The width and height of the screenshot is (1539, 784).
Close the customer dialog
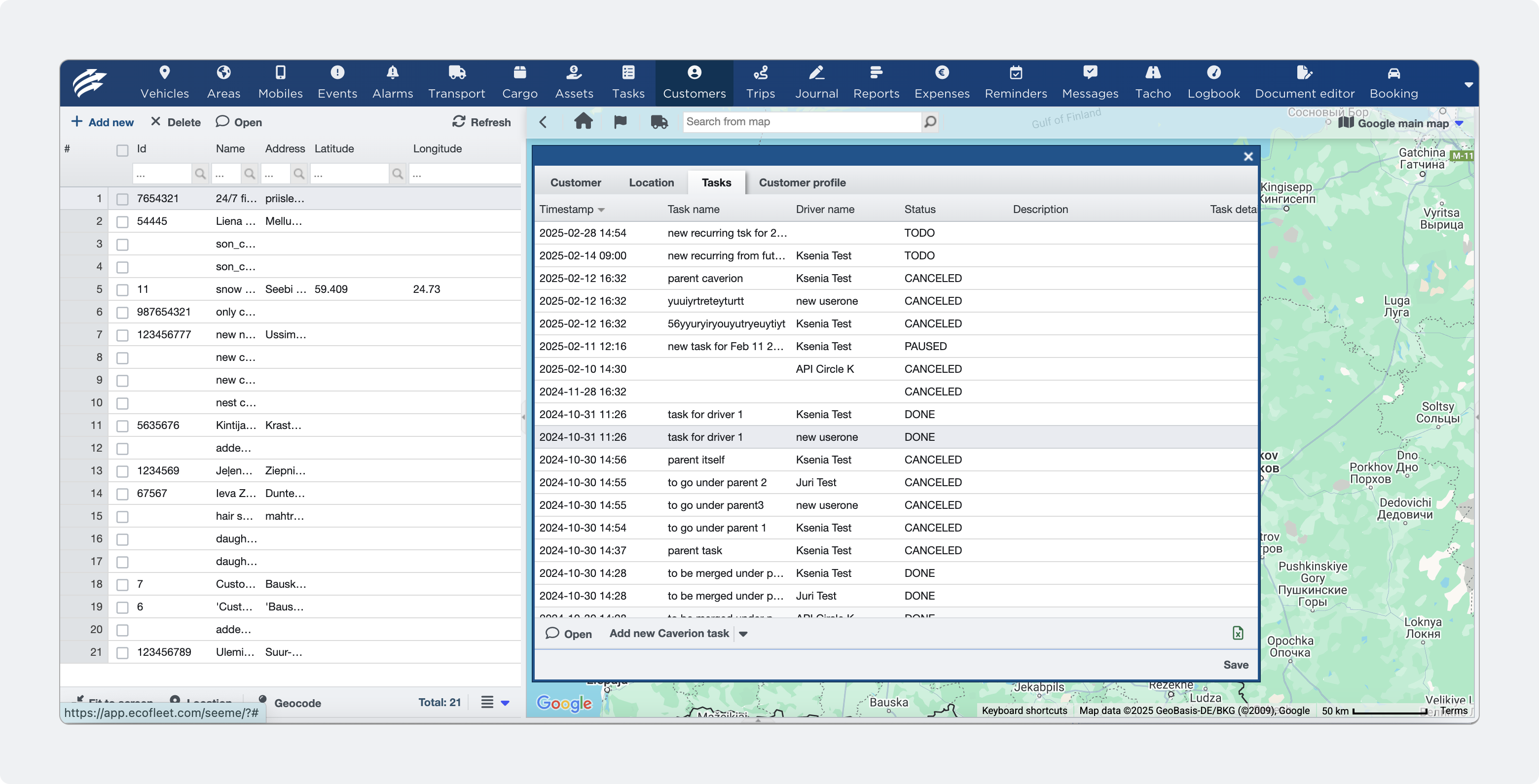tap(1248, 156)
